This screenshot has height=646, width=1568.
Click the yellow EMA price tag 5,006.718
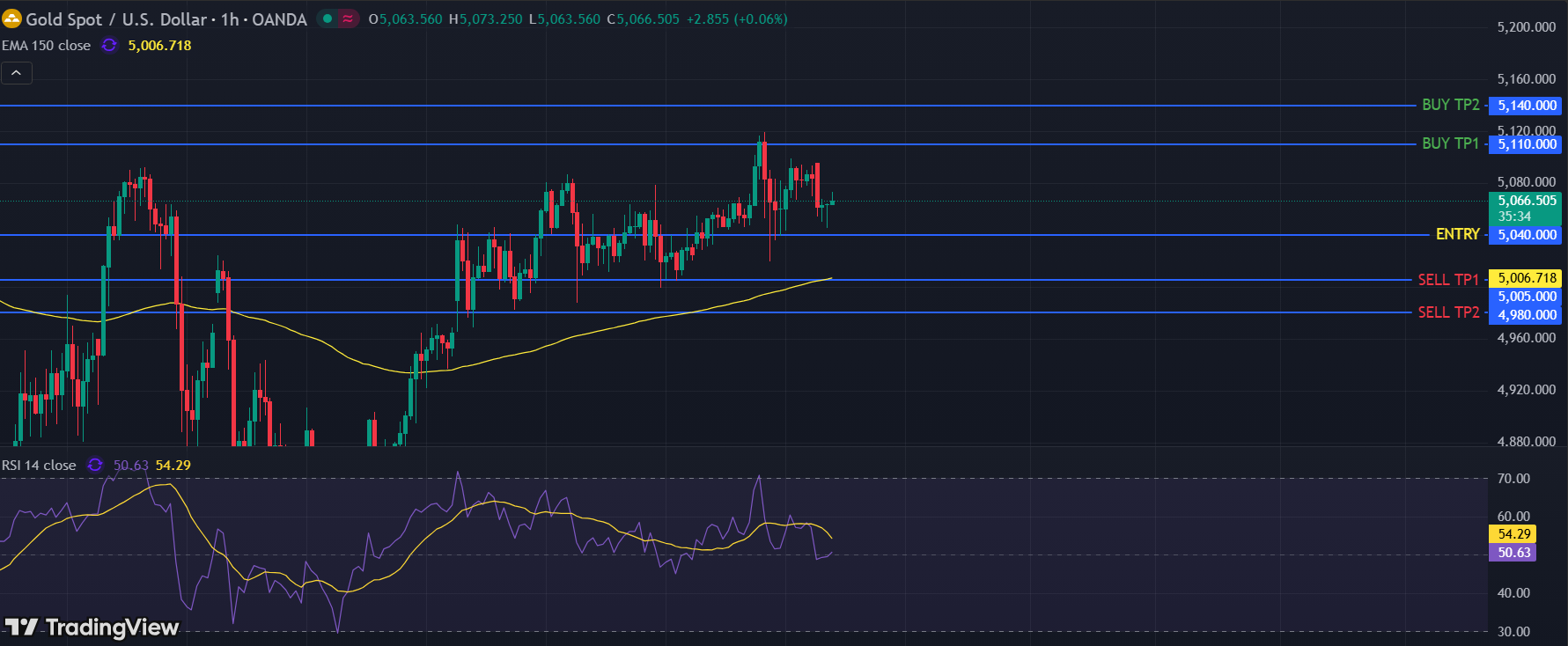point(1527,278)
